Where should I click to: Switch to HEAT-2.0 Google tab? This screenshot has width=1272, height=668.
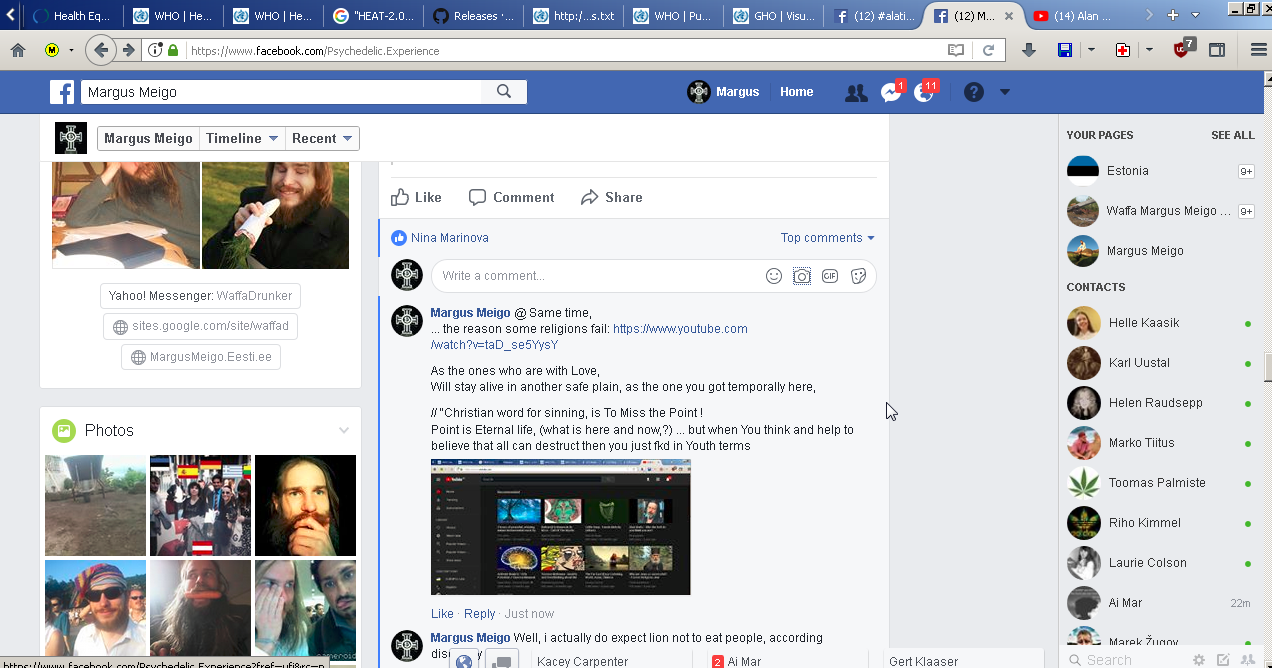(x=374, y=16)
